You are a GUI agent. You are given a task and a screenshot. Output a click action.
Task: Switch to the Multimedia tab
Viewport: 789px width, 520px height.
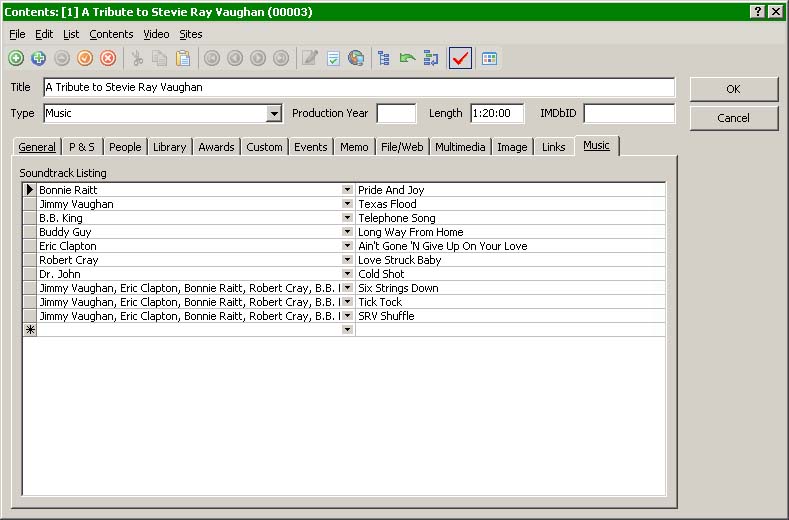tap(460, 147)
